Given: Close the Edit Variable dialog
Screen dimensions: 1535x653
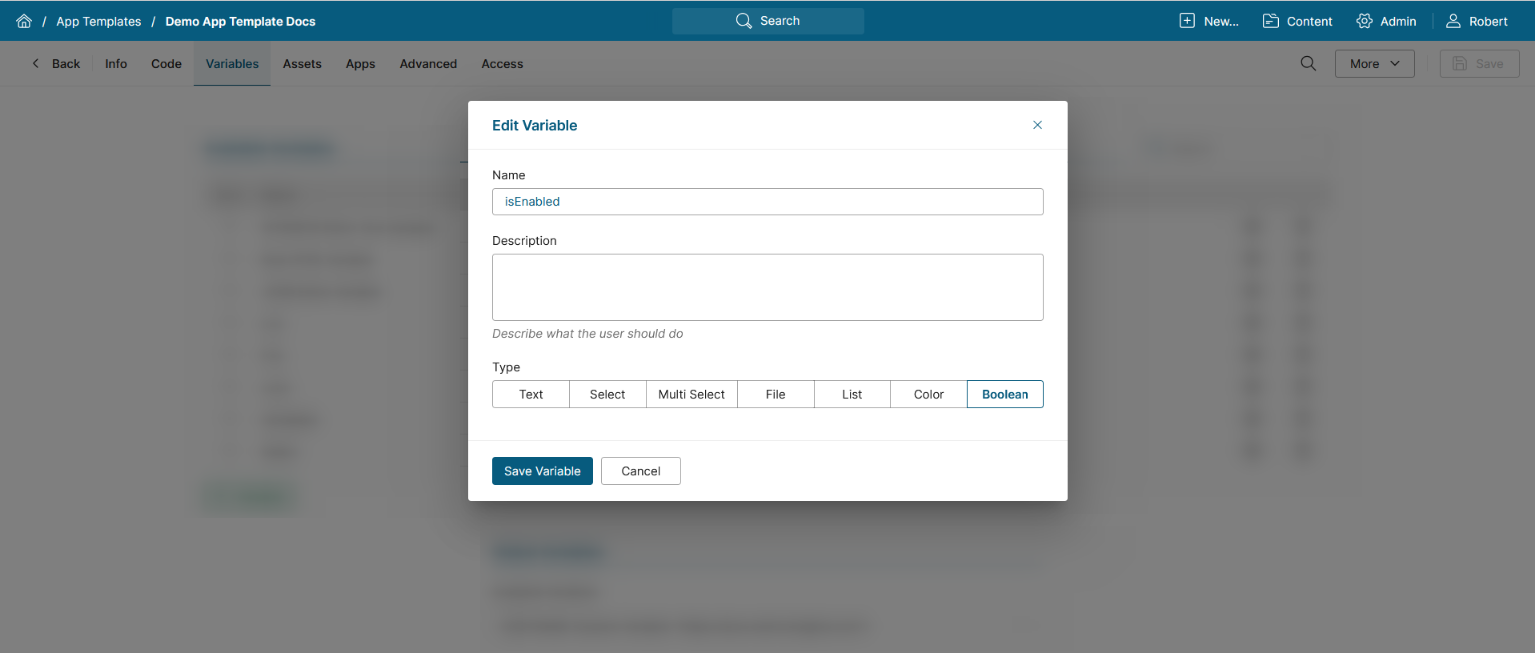Looking at the screenshot, I should tap(1037, 125).
